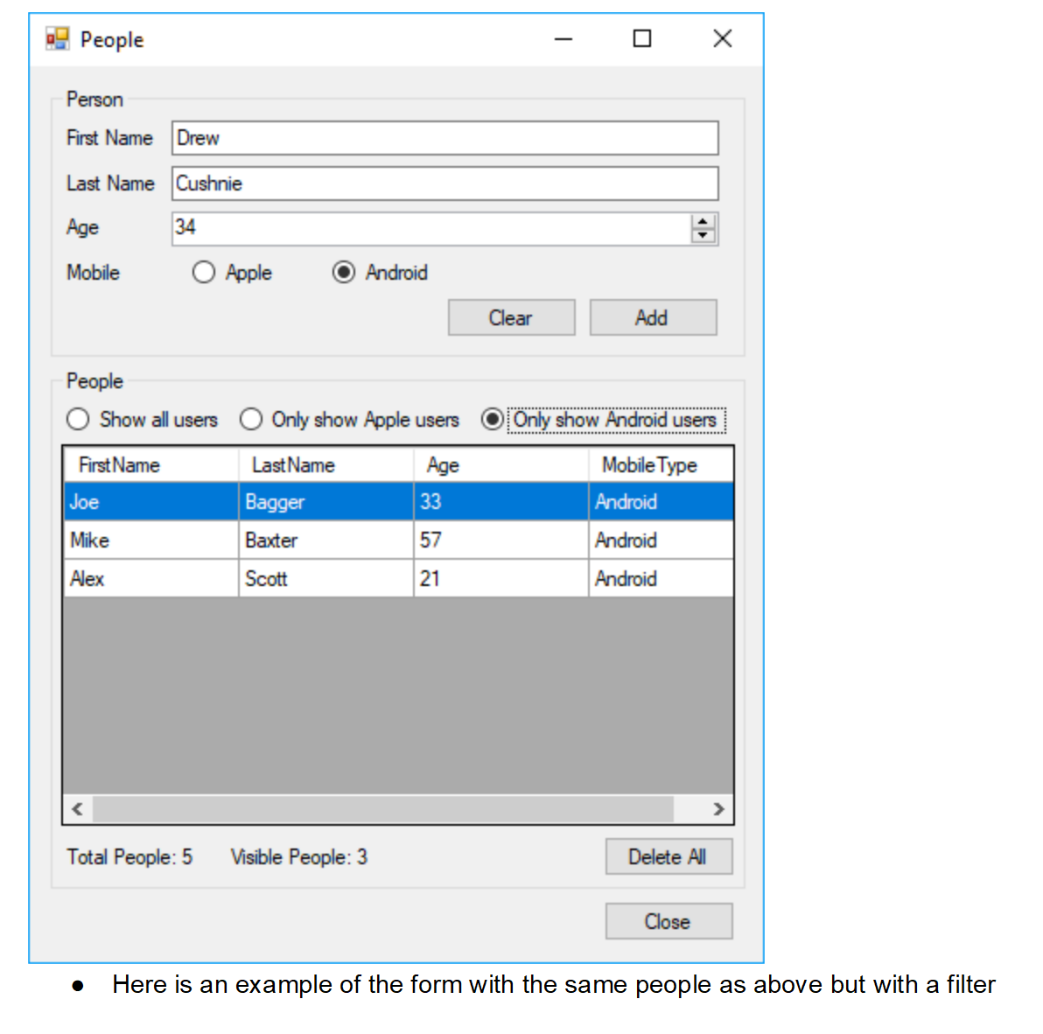Image resolution: width=1043 pixels, height=1034 pixels.
Task: Click the Add button
Action: tap(652, 317)
